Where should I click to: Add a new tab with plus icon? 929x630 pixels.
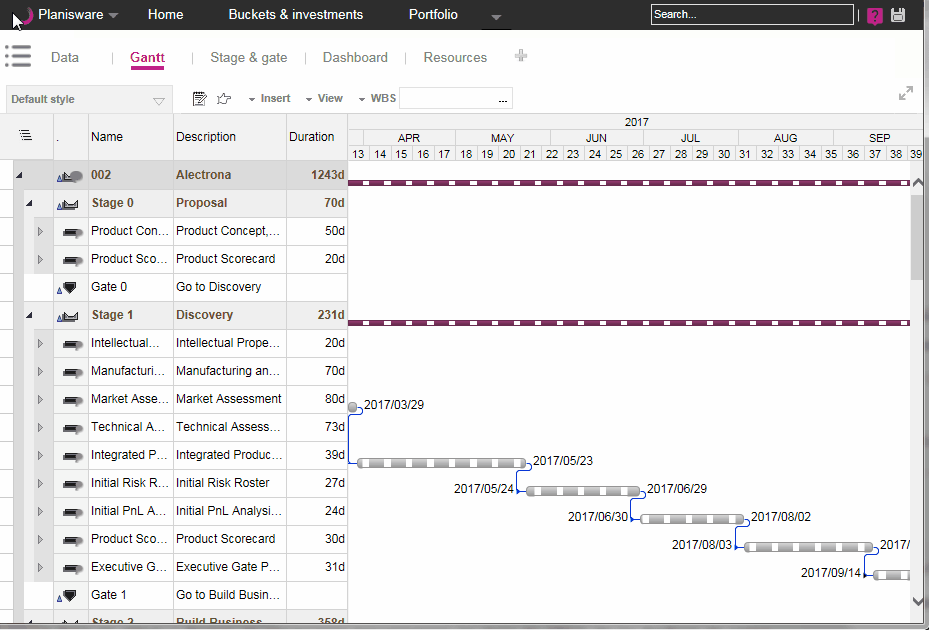tap(521, 56)
